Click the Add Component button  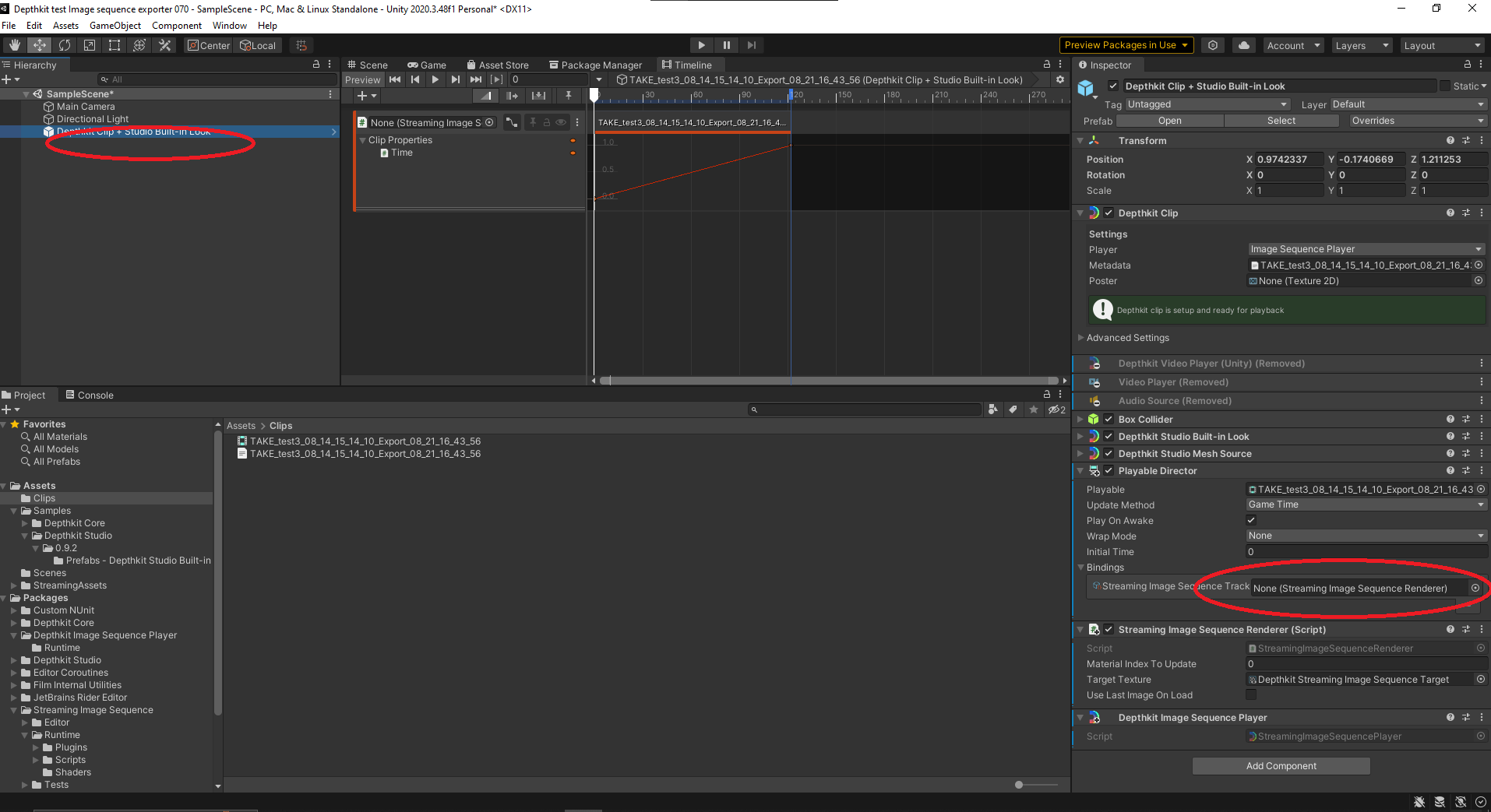[x=1281, y=766]
